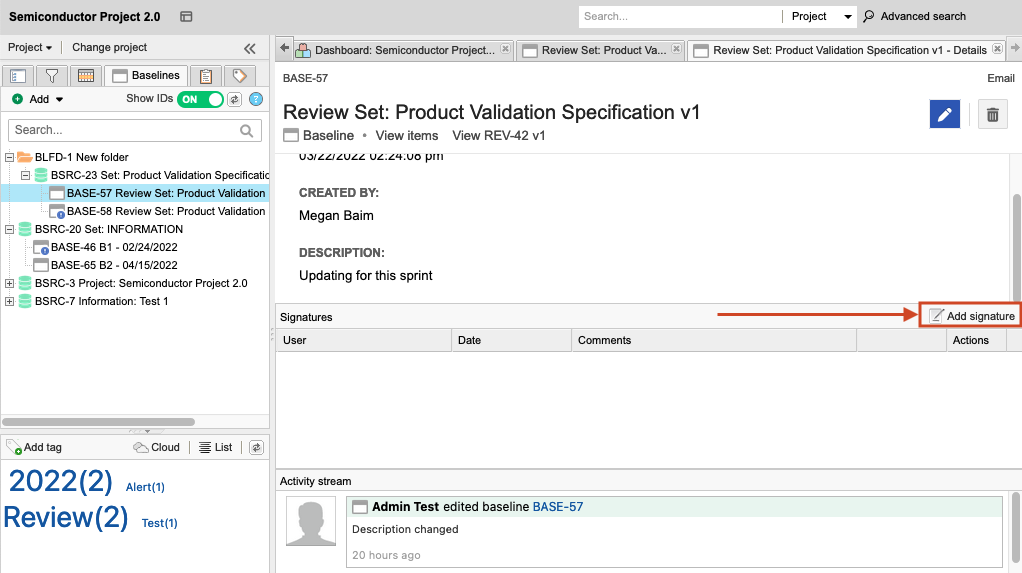Open the clipboard tab icon in sidebar

[x=205, y=76]
